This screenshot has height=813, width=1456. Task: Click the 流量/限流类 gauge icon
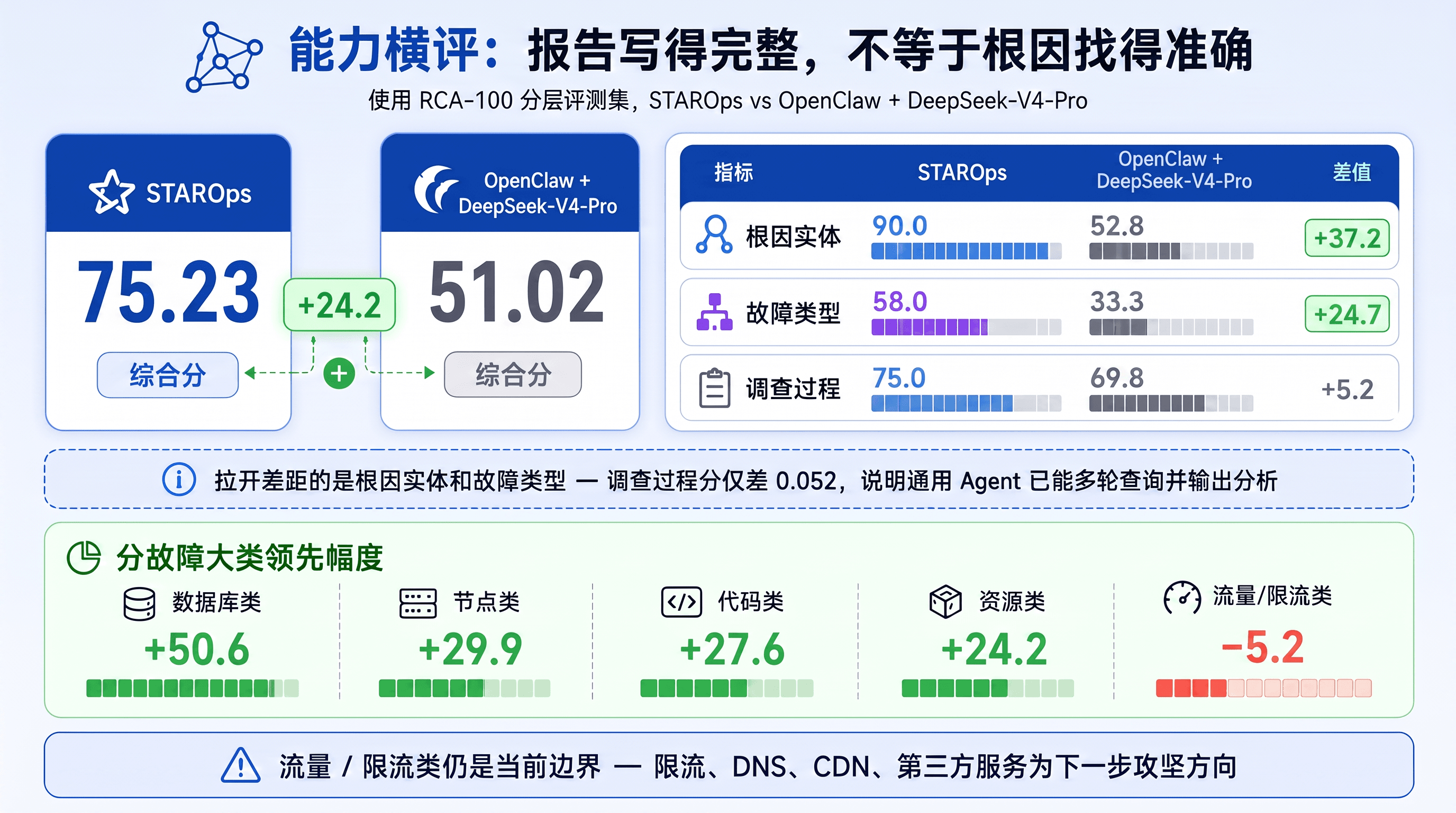point(1182,598)
